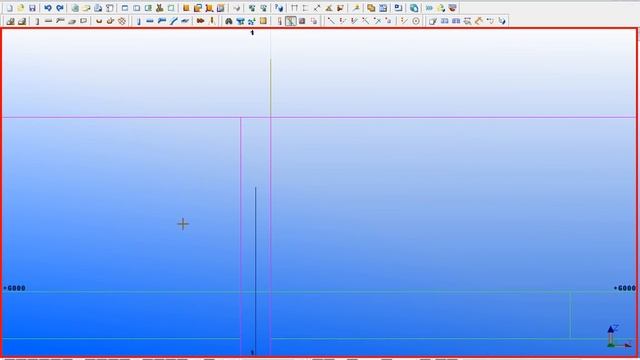640x360 pixels.
Task: Select the blue steel polybeam tool
Action: click(x=162, y=21)
